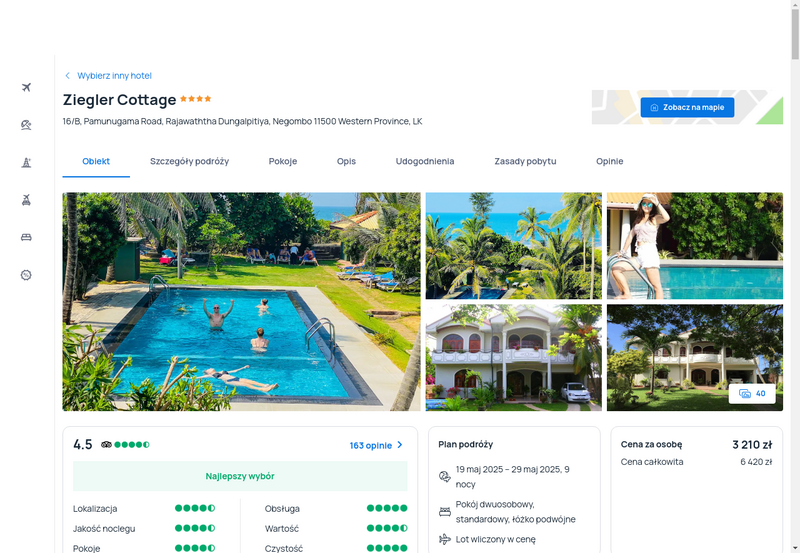
Task: Select the beach umbrella holidays sidebar icon
Action: 27,125
